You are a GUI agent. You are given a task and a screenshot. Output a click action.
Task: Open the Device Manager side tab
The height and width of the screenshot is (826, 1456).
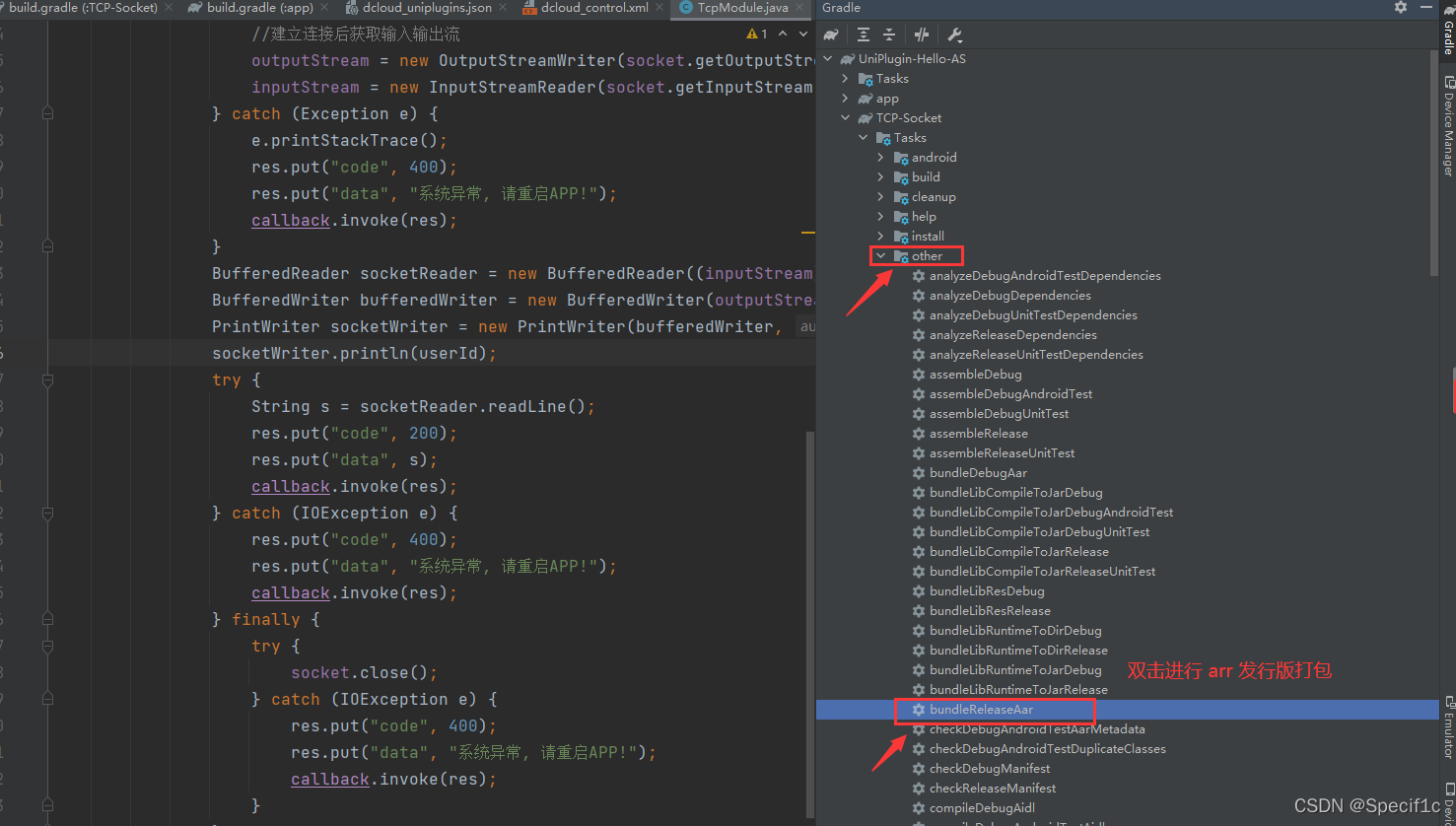click(x=1447, y=126)
